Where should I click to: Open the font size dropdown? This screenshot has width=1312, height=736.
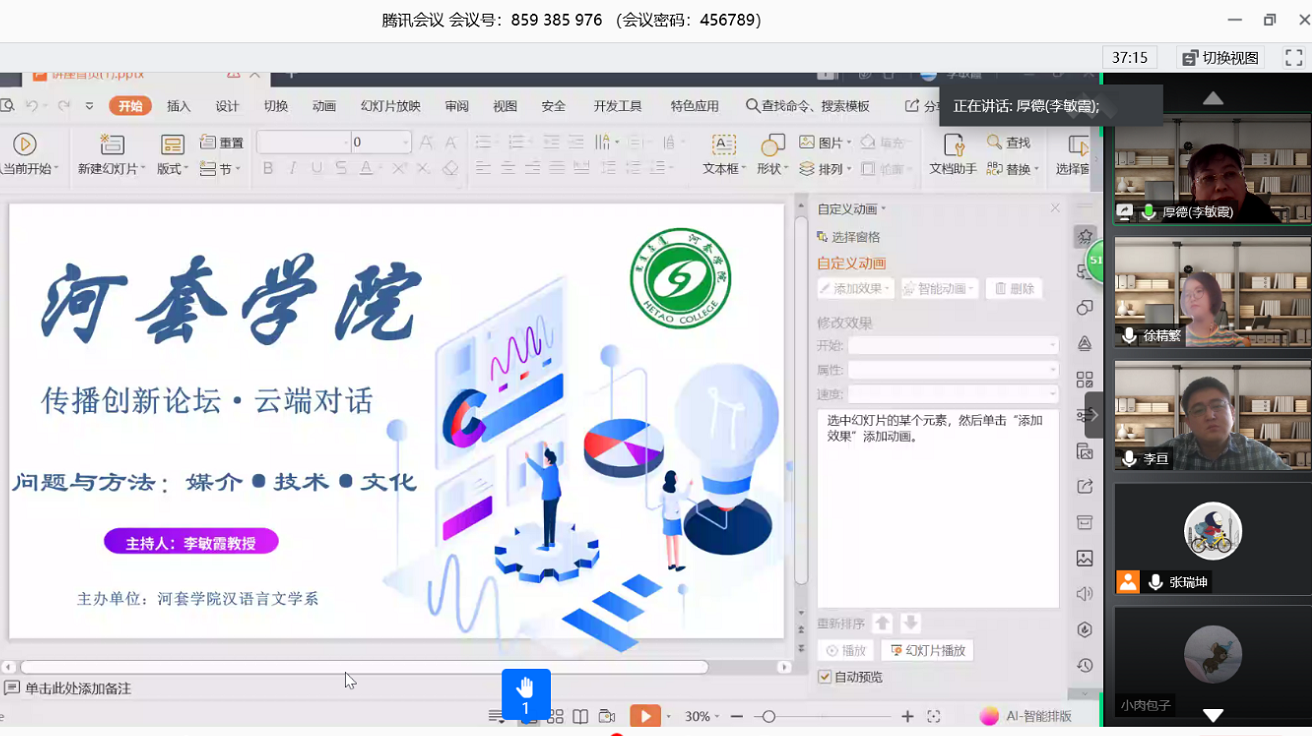click(x=405, y=143)
